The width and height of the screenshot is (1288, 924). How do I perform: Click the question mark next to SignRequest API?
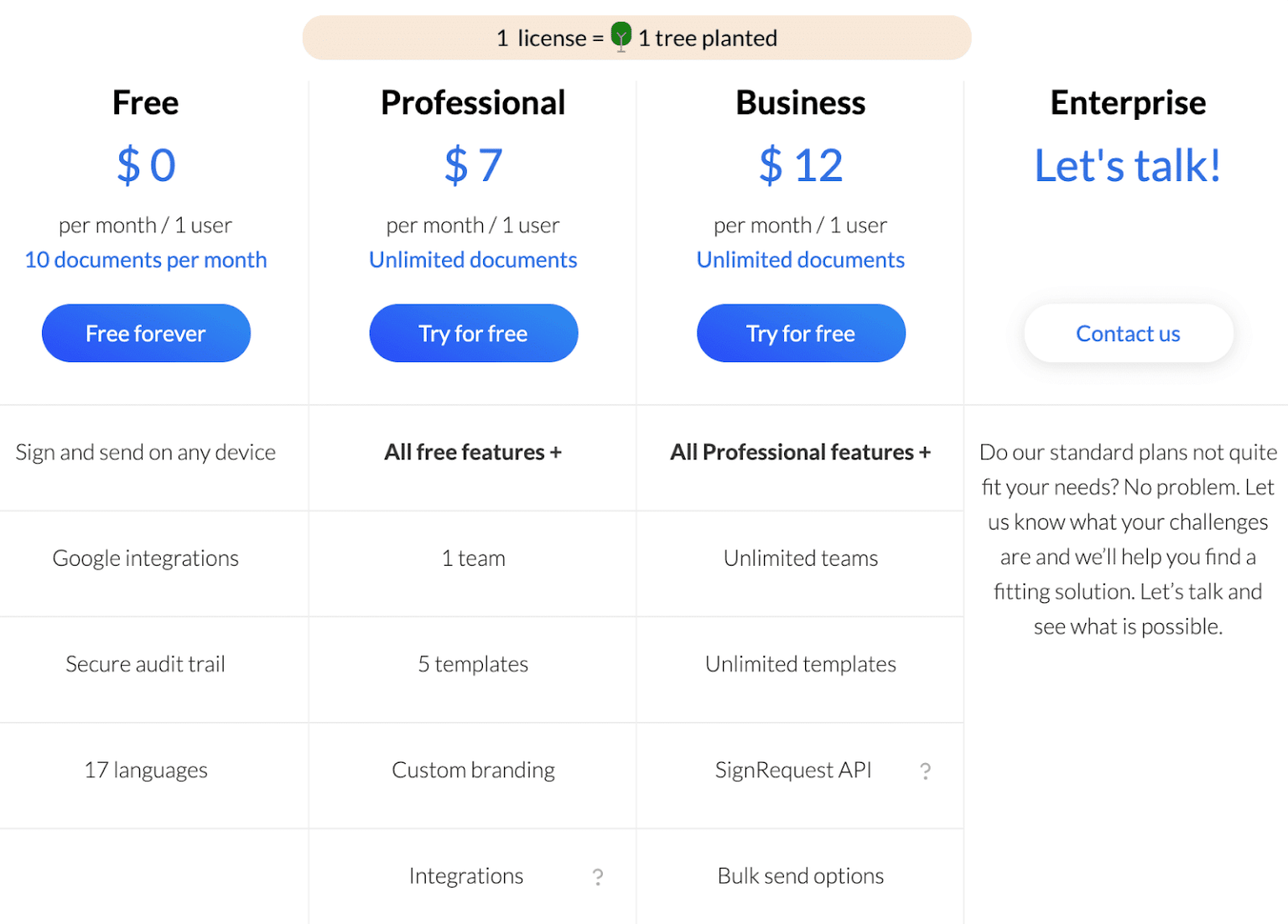coord(925,770)
